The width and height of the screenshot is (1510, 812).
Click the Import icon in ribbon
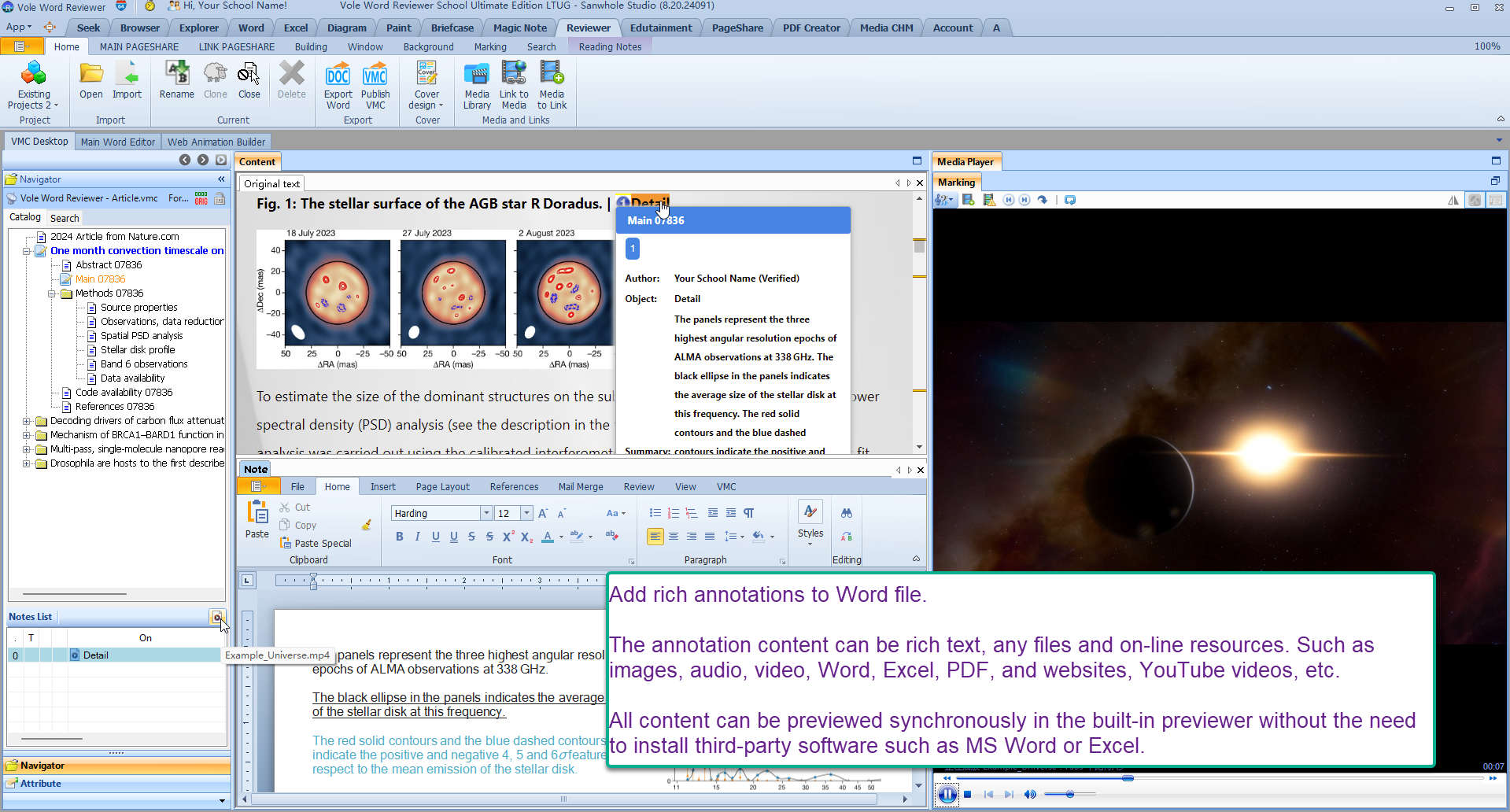(x=127, y=80)
